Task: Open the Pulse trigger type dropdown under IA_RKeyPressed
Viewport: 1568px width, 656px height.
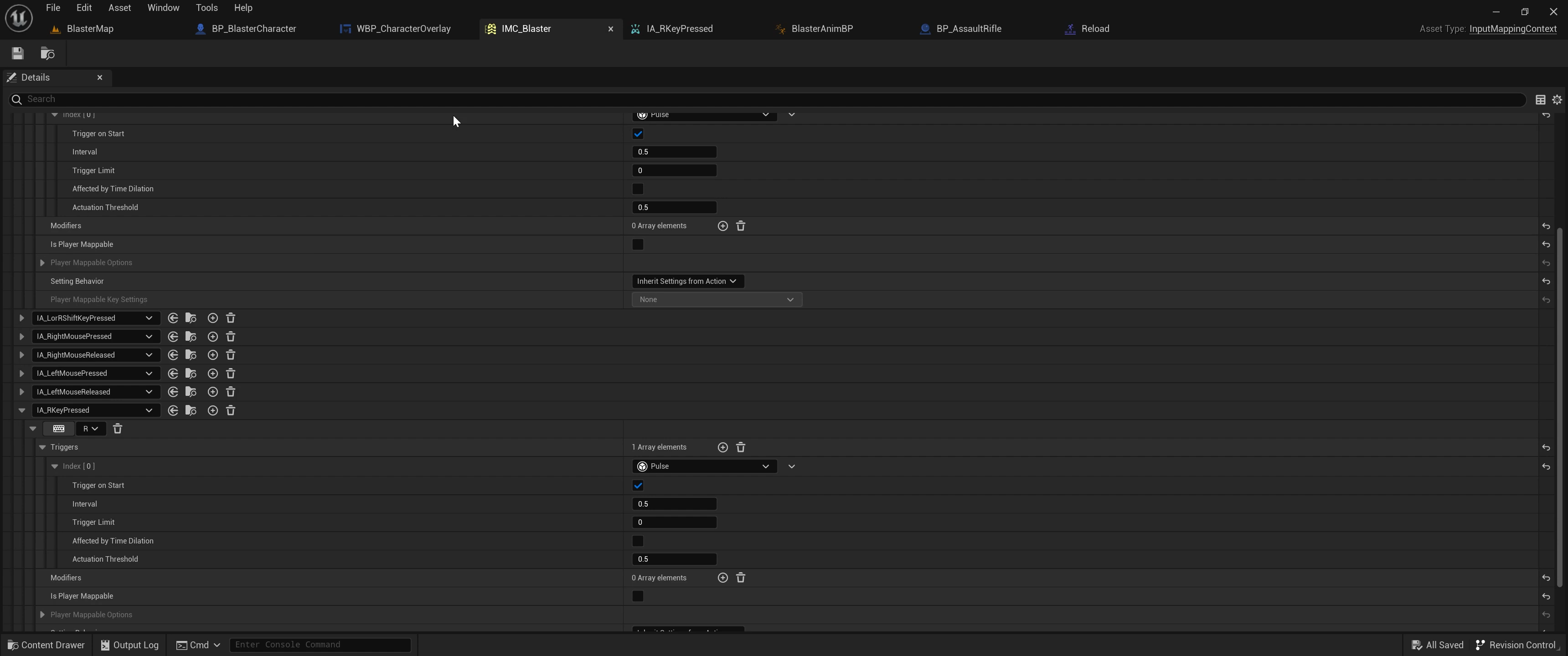Action: [704, 467]
